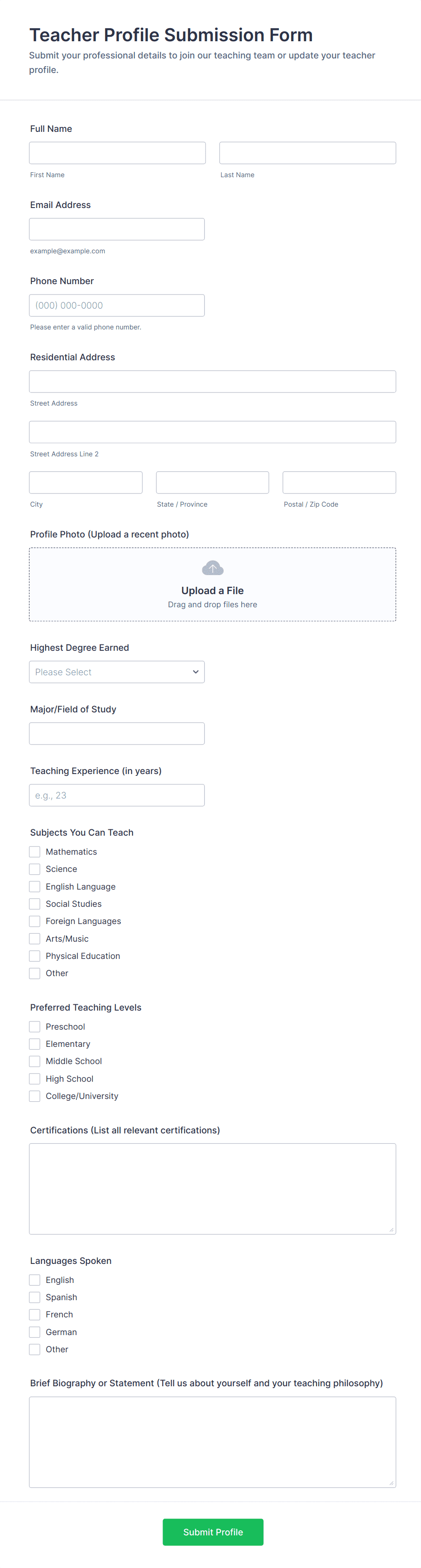Focus the First Name input field
The width and height of the screenshot is (421, 1568).
pos(117,153)
